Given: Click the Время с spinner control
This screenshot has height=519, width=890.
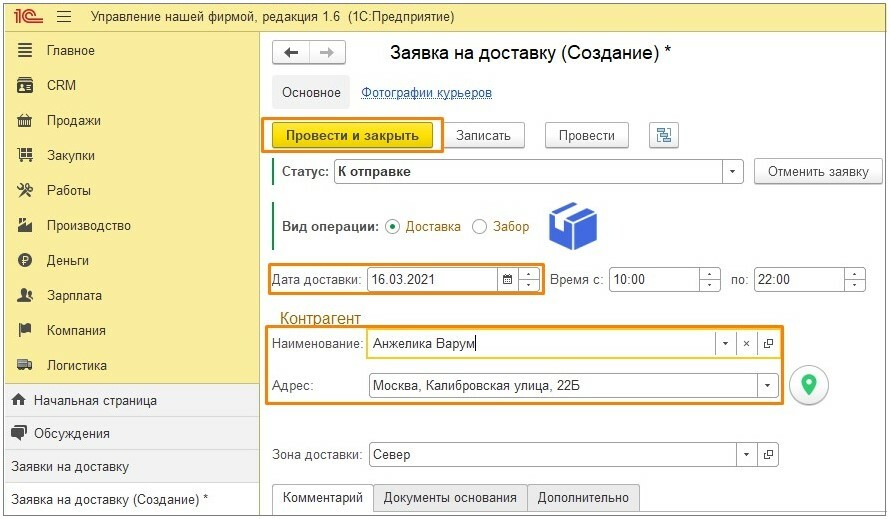Looking at the screenshot, I should click(x=710, y=279).
